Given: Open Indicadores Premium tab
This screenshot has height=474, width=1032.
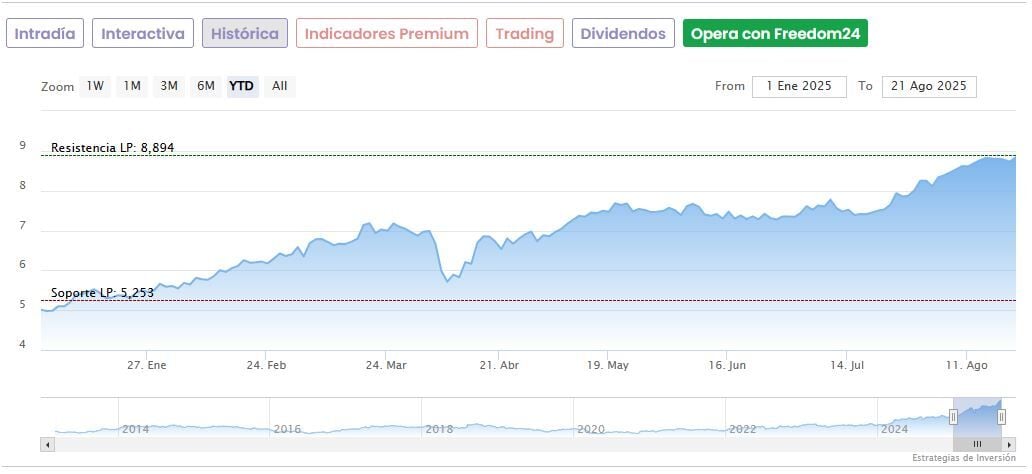Looking at the screenshot, I should click(x=386, y=33).
